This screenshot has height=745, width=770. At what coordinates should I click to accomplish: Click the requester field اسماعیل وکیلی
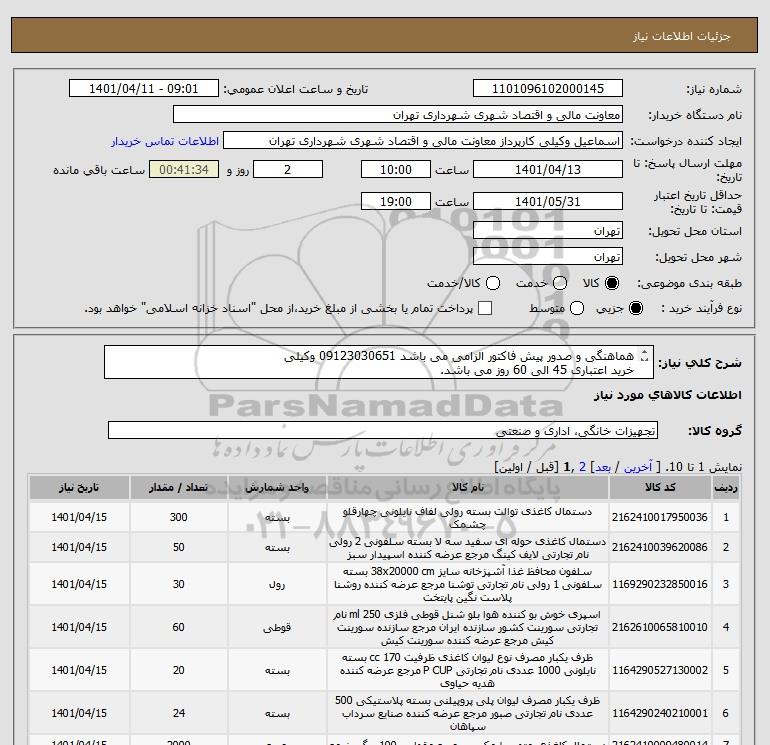[423, 141]
